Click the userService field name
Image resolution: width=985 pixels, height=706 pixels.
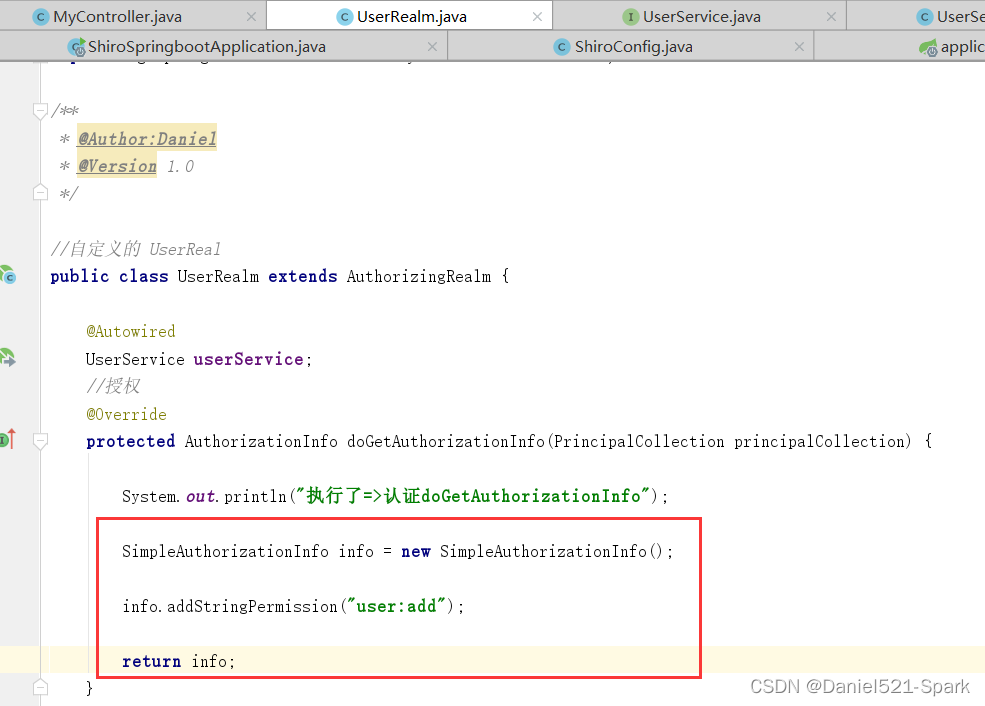(248, 359)
